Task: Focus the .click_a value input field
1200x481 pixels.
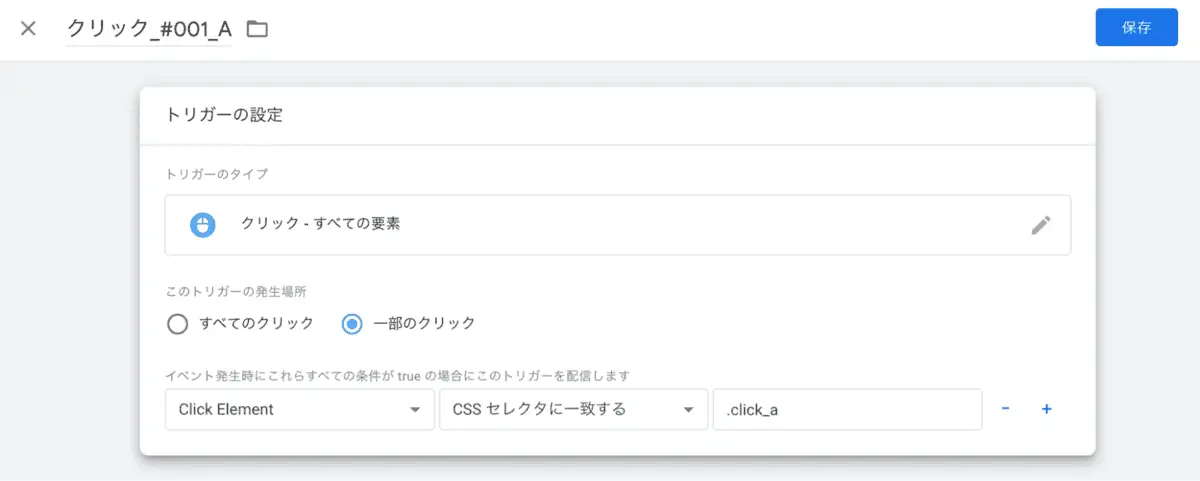Action: pyautogui.click(x=846, y=409)
